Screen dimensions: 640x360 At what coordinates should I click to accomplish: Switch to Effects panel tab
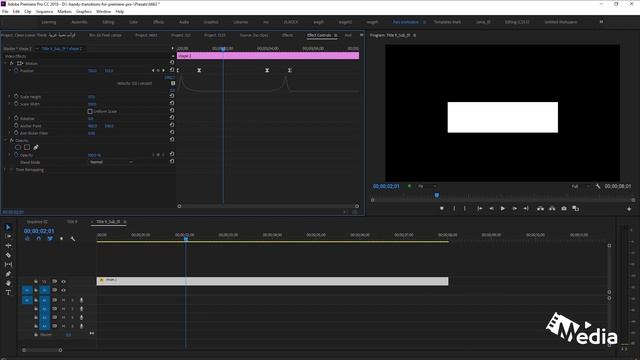pos(287,36)
